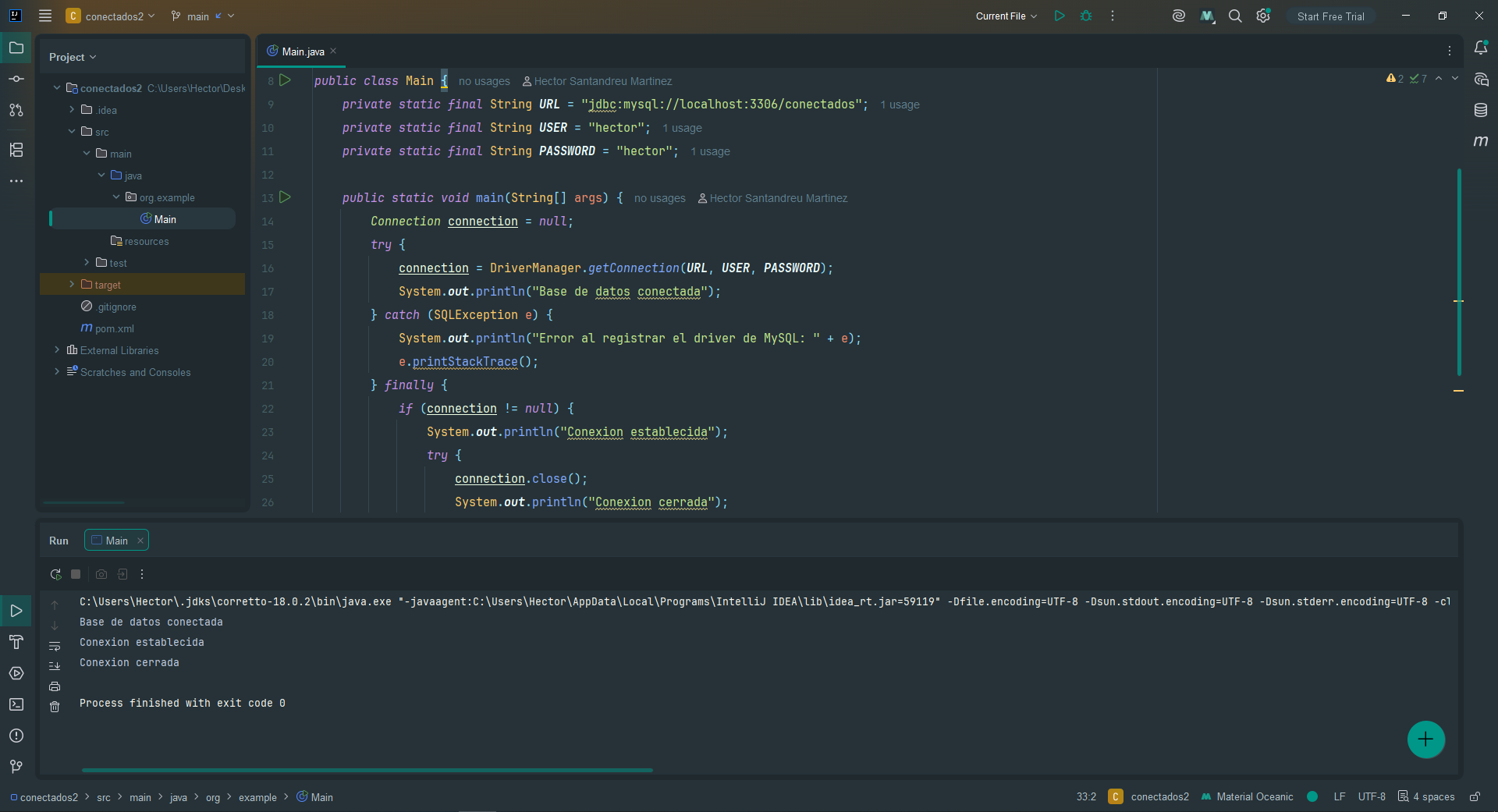Screen dimensions: 1498x812
Task: Click run gutter icon beside main method
Action: pos(286,197)
